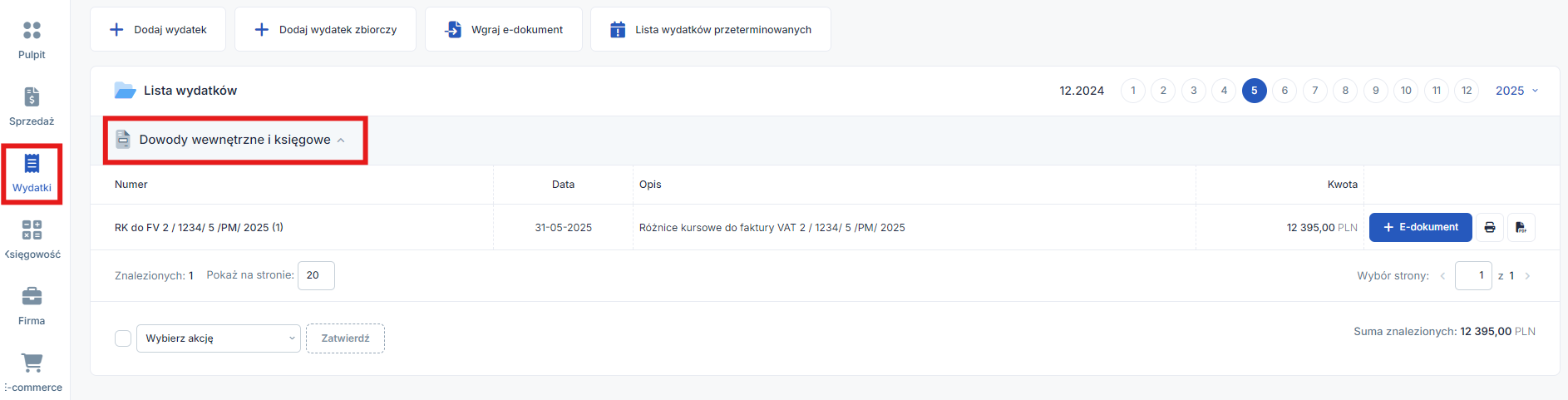Open the E-commerce cart icon
Image resolution: width=1568 pixels, height=400 pixels.
(32, 363)
